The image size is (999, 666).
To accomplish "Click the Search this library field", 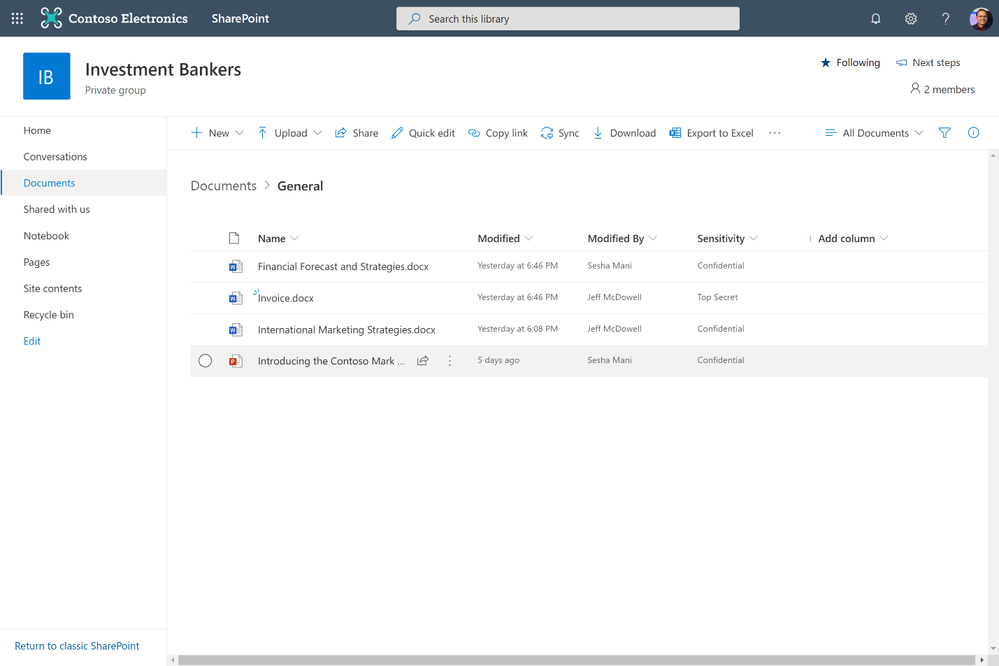I will 568,18.
